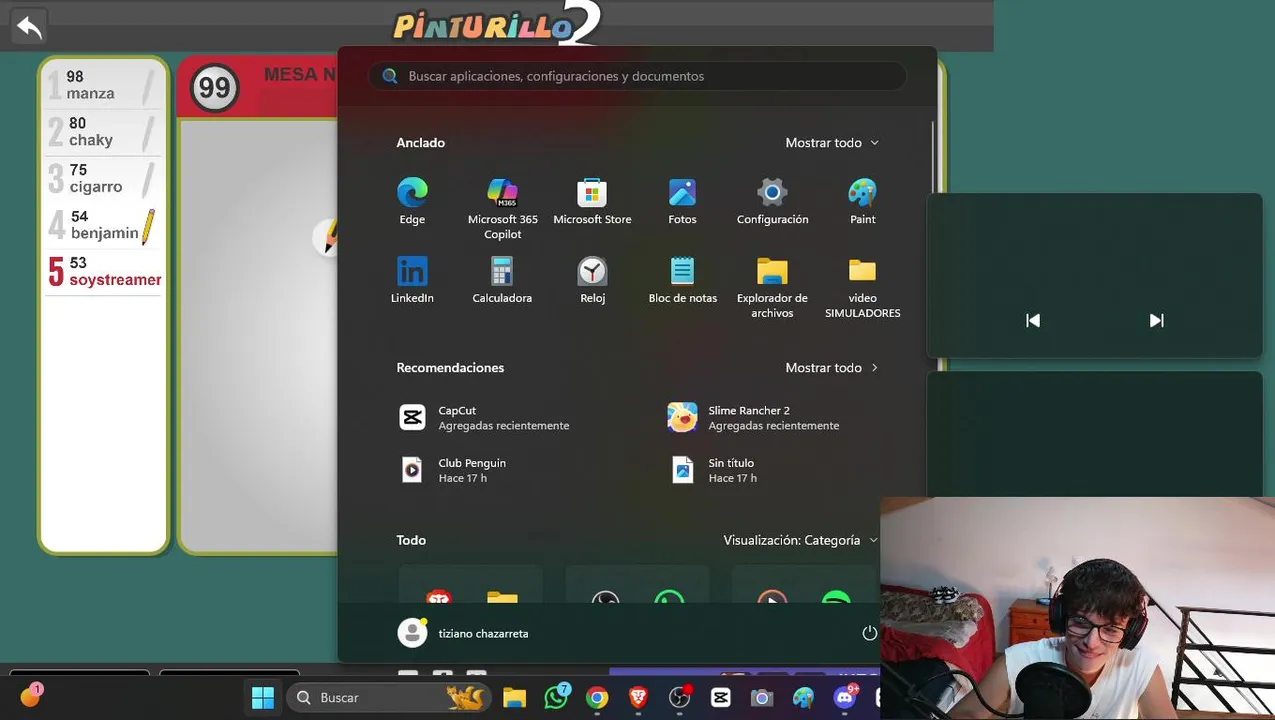Viewport: 1275px width, 720px height.
Task: Select player manza in scoreboard
Action: pyautogui.click(x=103, y=86)
